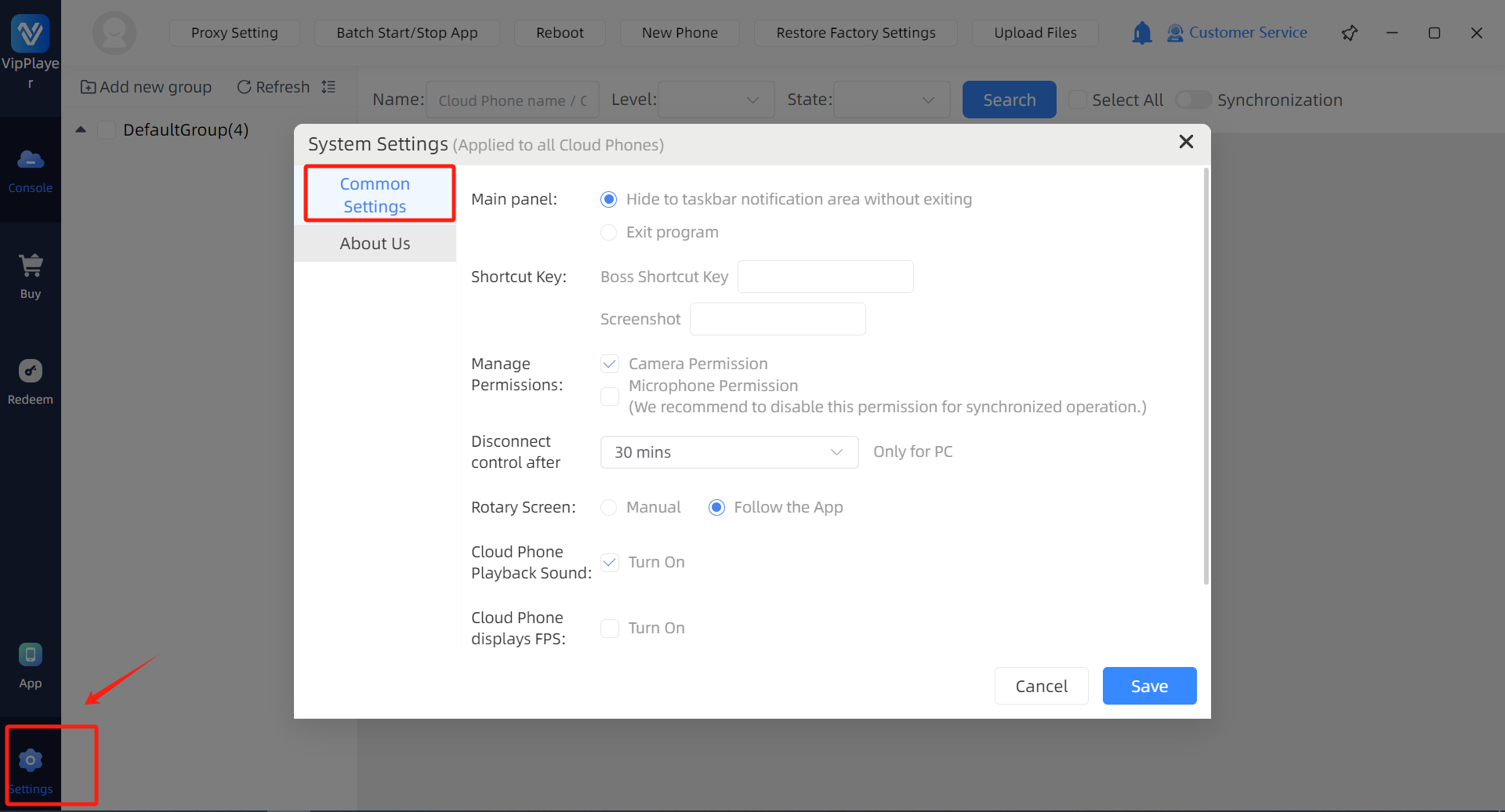Select the Common Settings tab
This screenshot has width=1505, height=812.
coord(375,195)
